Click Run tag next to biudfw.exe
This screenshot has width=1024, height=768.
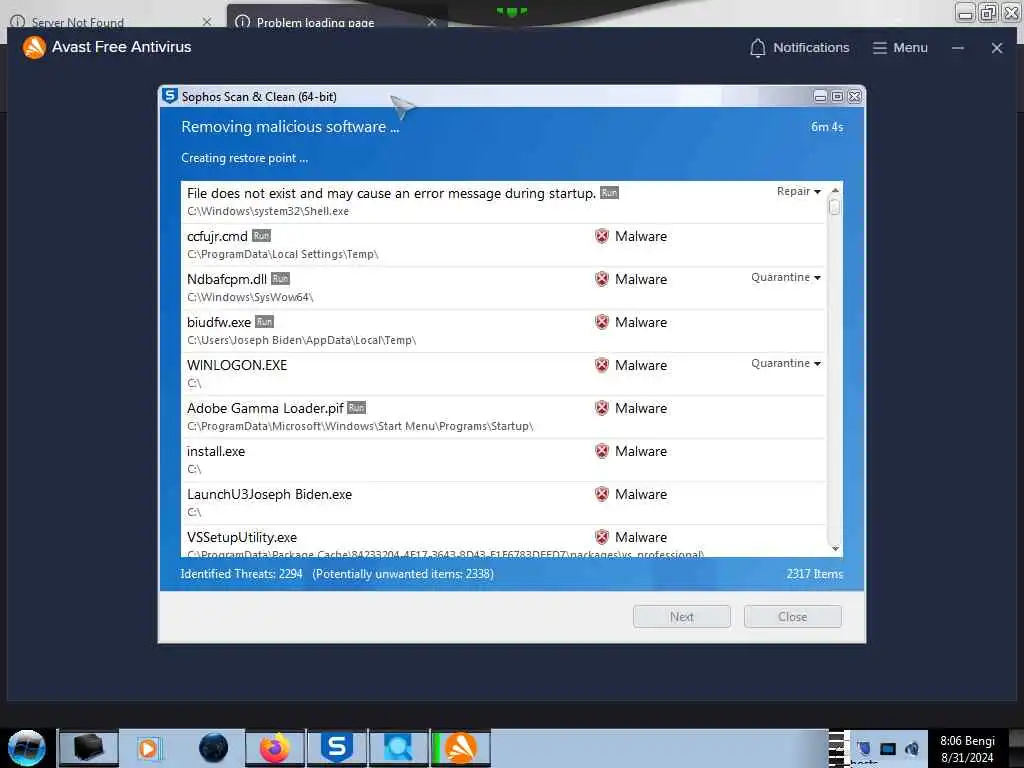(x=264, y=322)
